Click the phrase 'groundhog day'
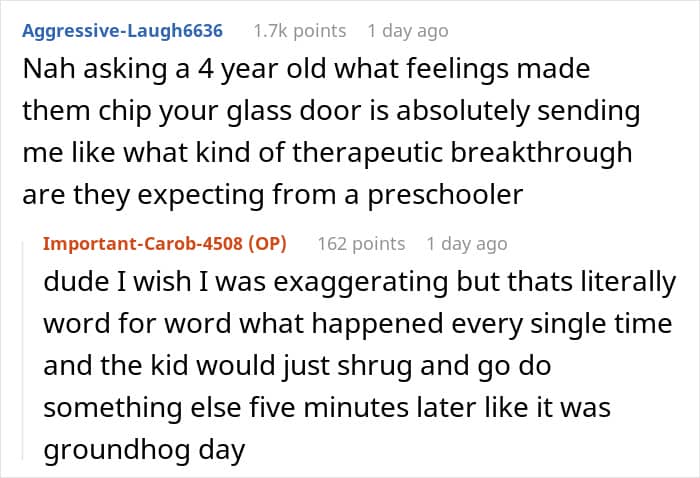 pos(144,449)
